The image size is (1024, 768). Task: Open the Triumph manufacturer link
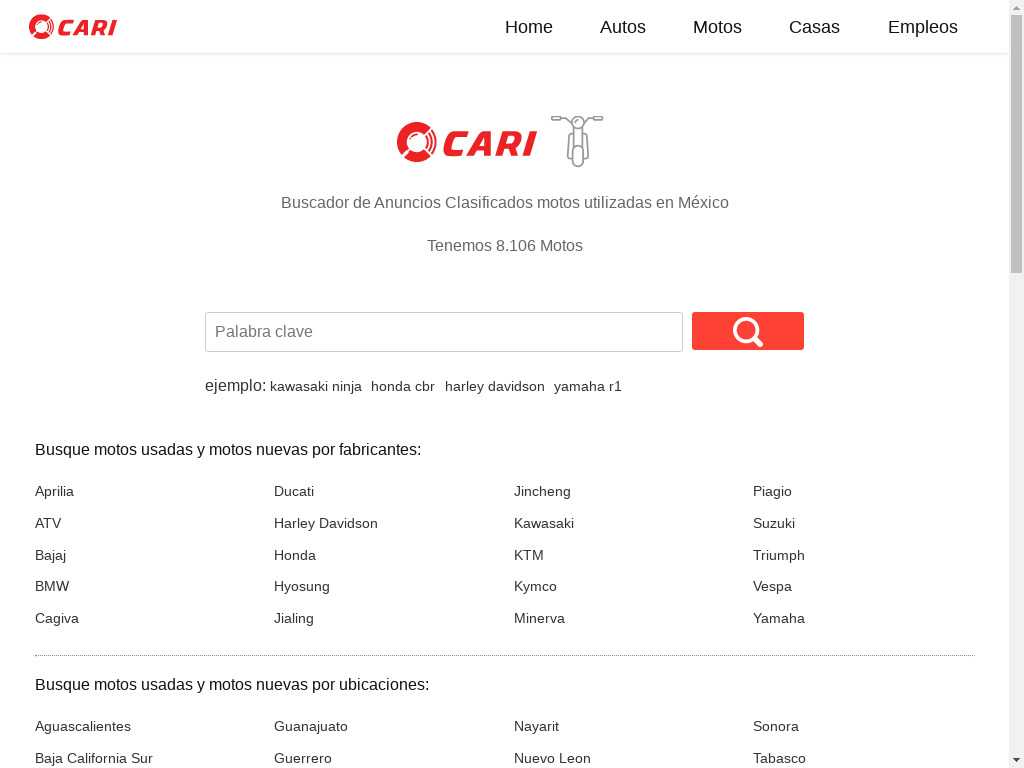(x=778, y=555)
